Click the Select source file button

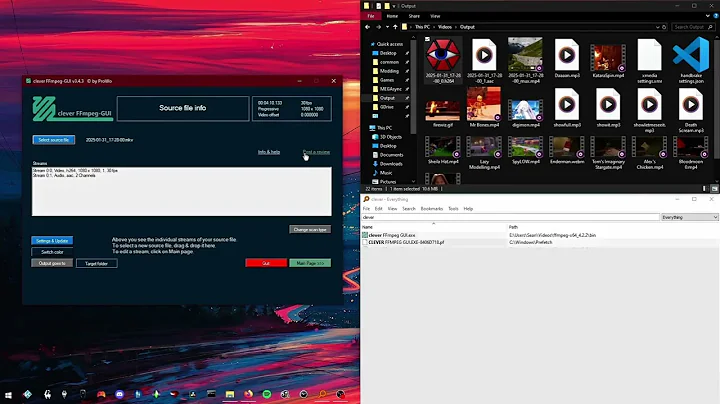point(54,140)
